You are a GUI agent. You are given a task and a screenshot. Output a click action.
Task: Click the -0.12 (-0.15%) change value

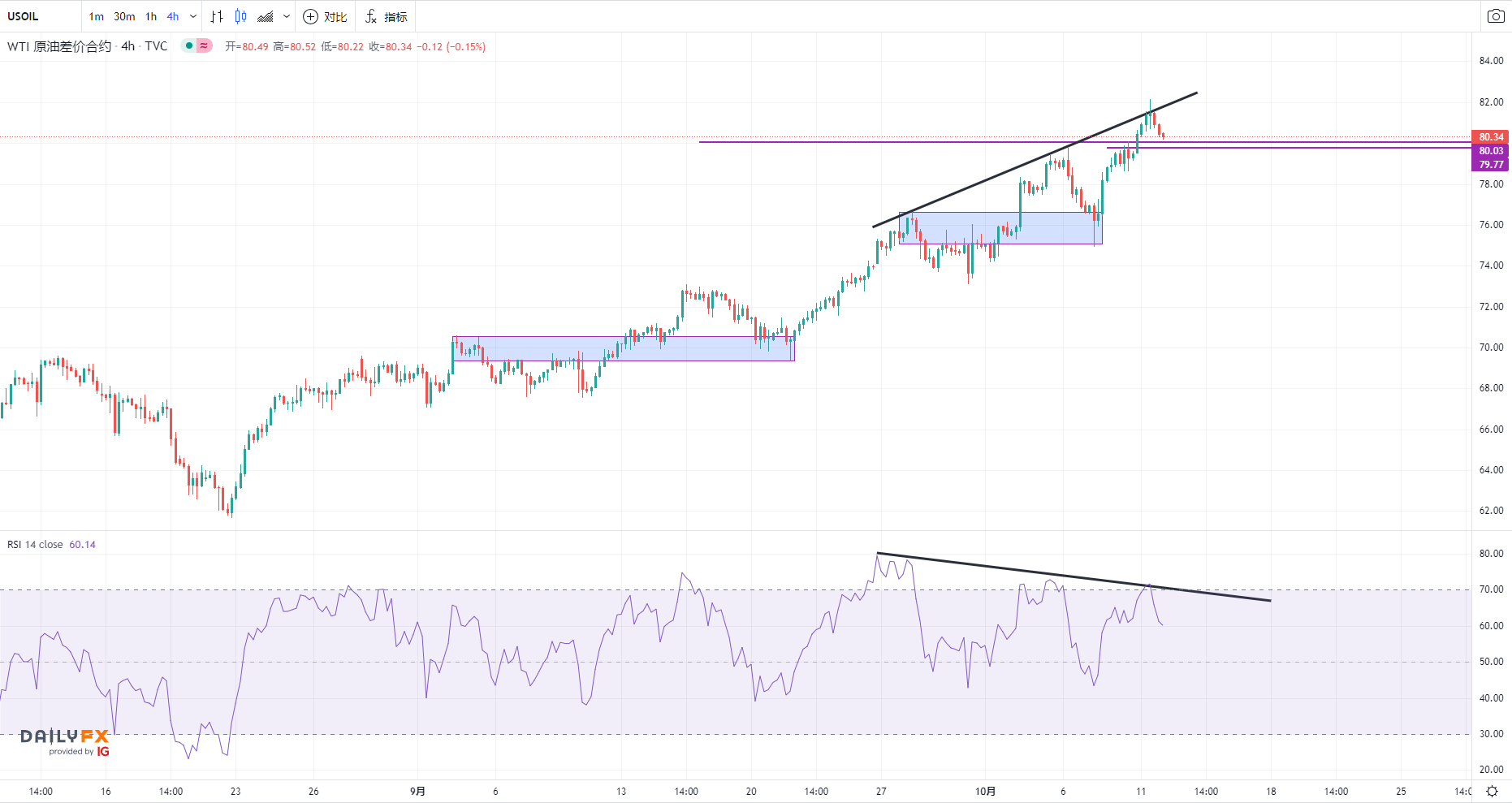(451, 47)
